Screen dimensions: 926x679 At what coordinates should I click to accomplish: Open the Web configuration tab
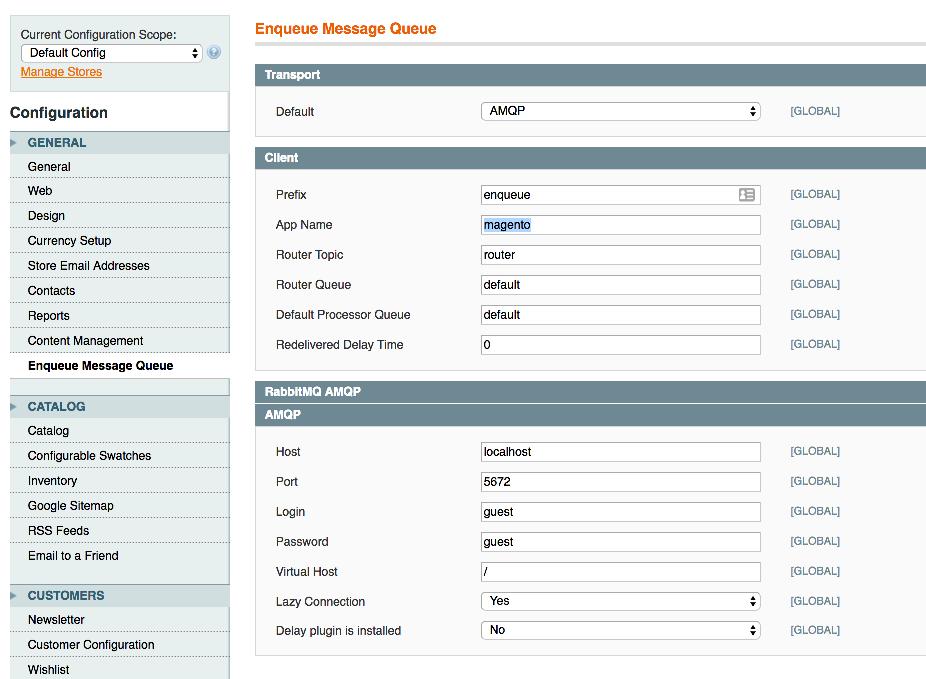pos(40,191)
